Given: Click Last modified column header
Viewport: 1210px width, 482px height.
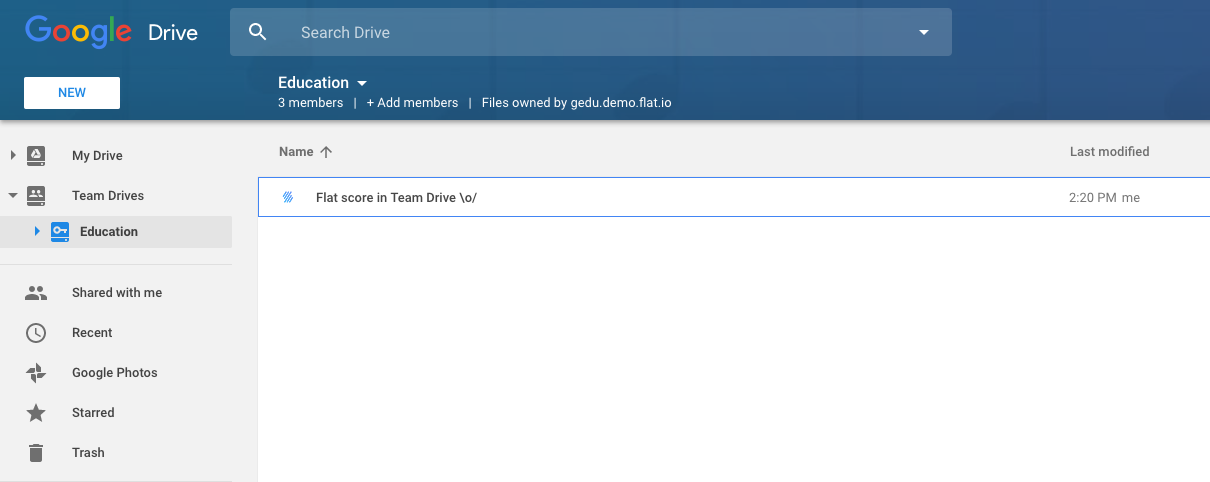Looking at the screenshot, I should click(x=1109, y=152).
